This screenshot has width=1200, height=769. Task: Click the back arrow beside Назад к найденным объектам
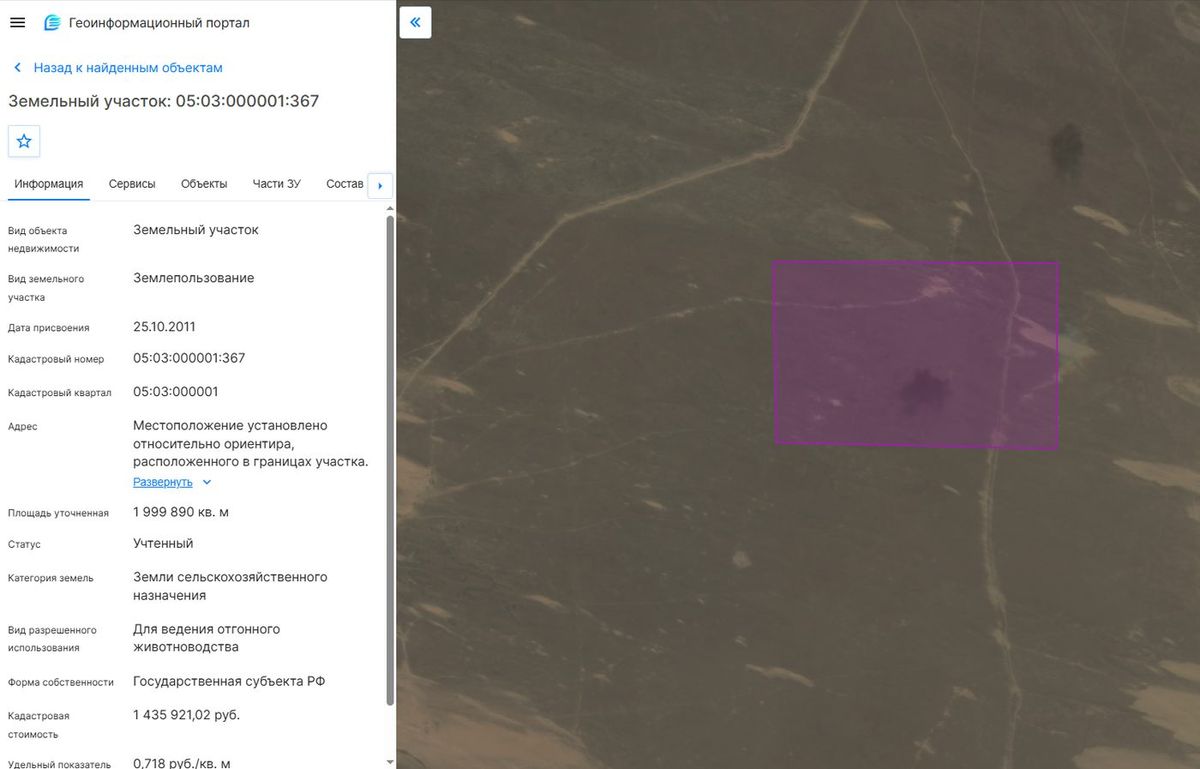click(18, 68)
